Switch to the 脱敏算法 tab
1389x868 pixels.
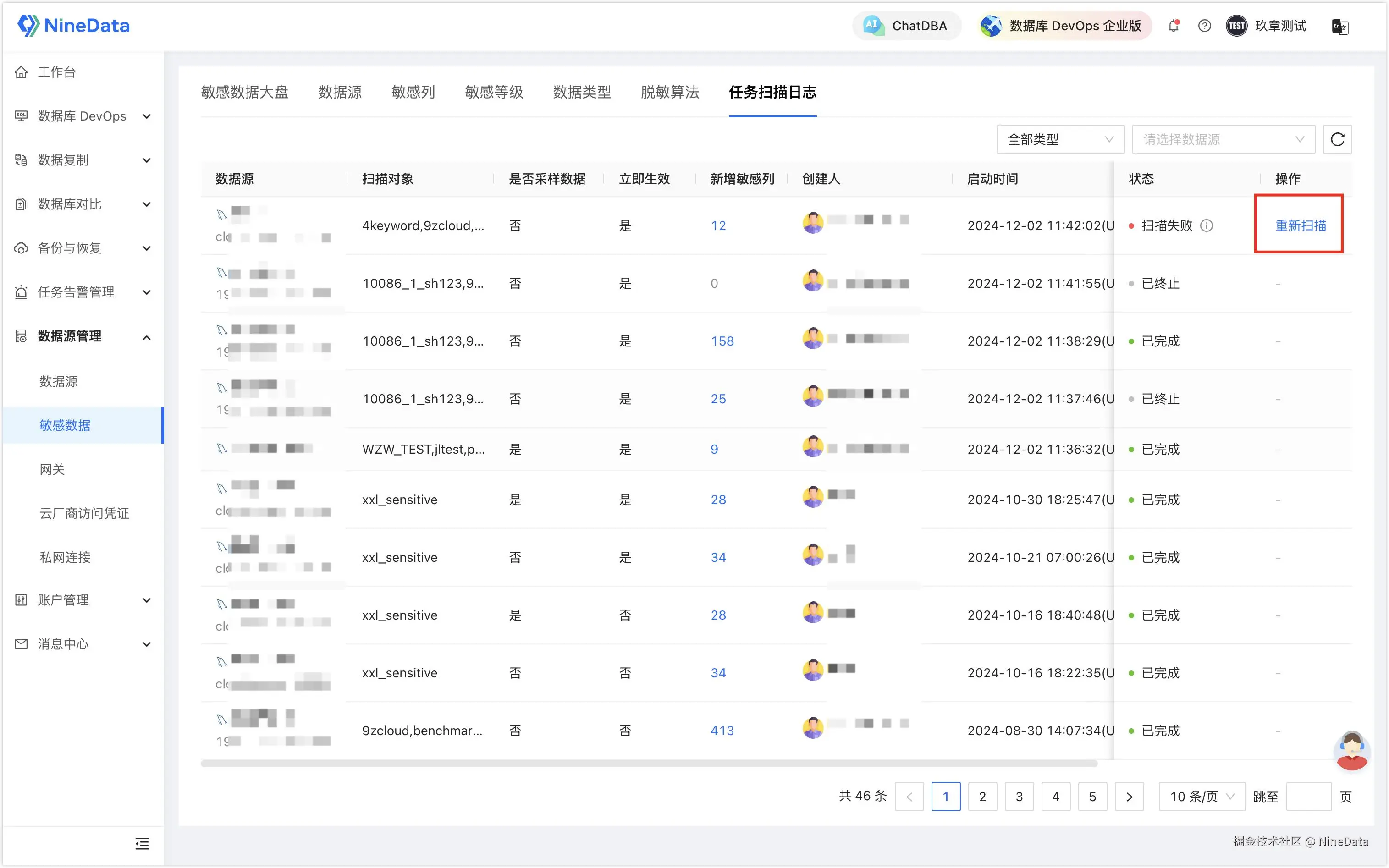pos(670,92)
